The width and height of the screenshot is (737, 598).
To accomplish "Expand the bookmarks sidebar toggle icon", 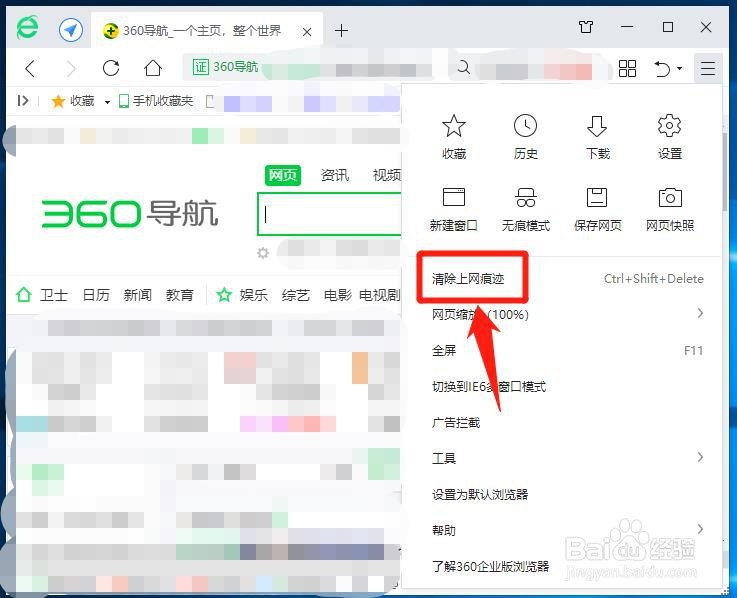I will [23, 101].
